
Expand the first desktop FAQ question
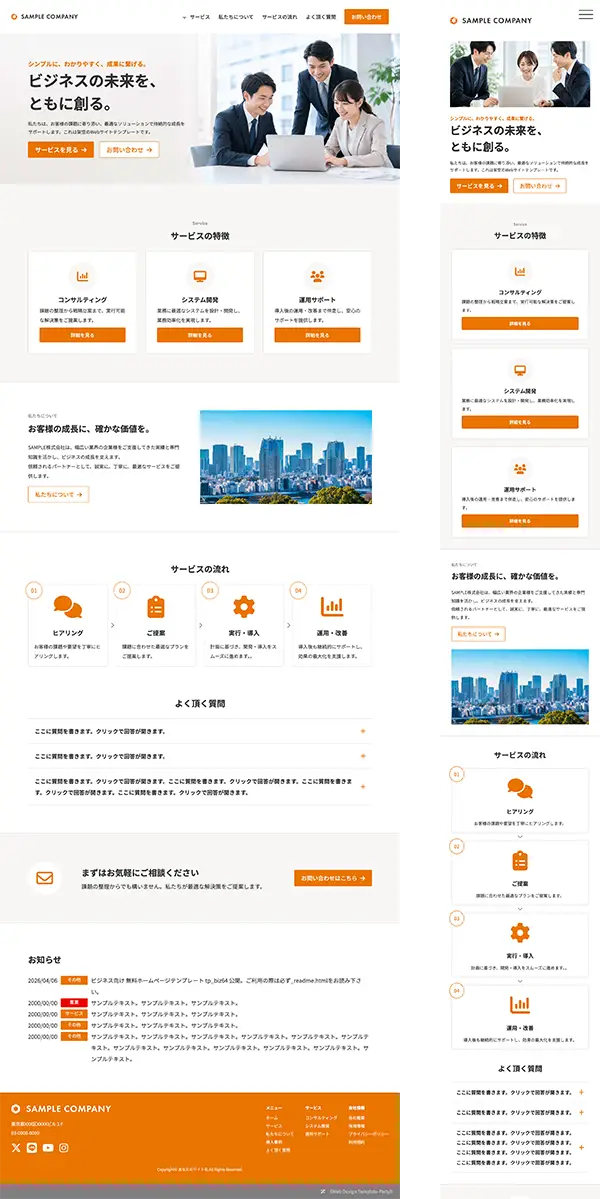(200, 731)
